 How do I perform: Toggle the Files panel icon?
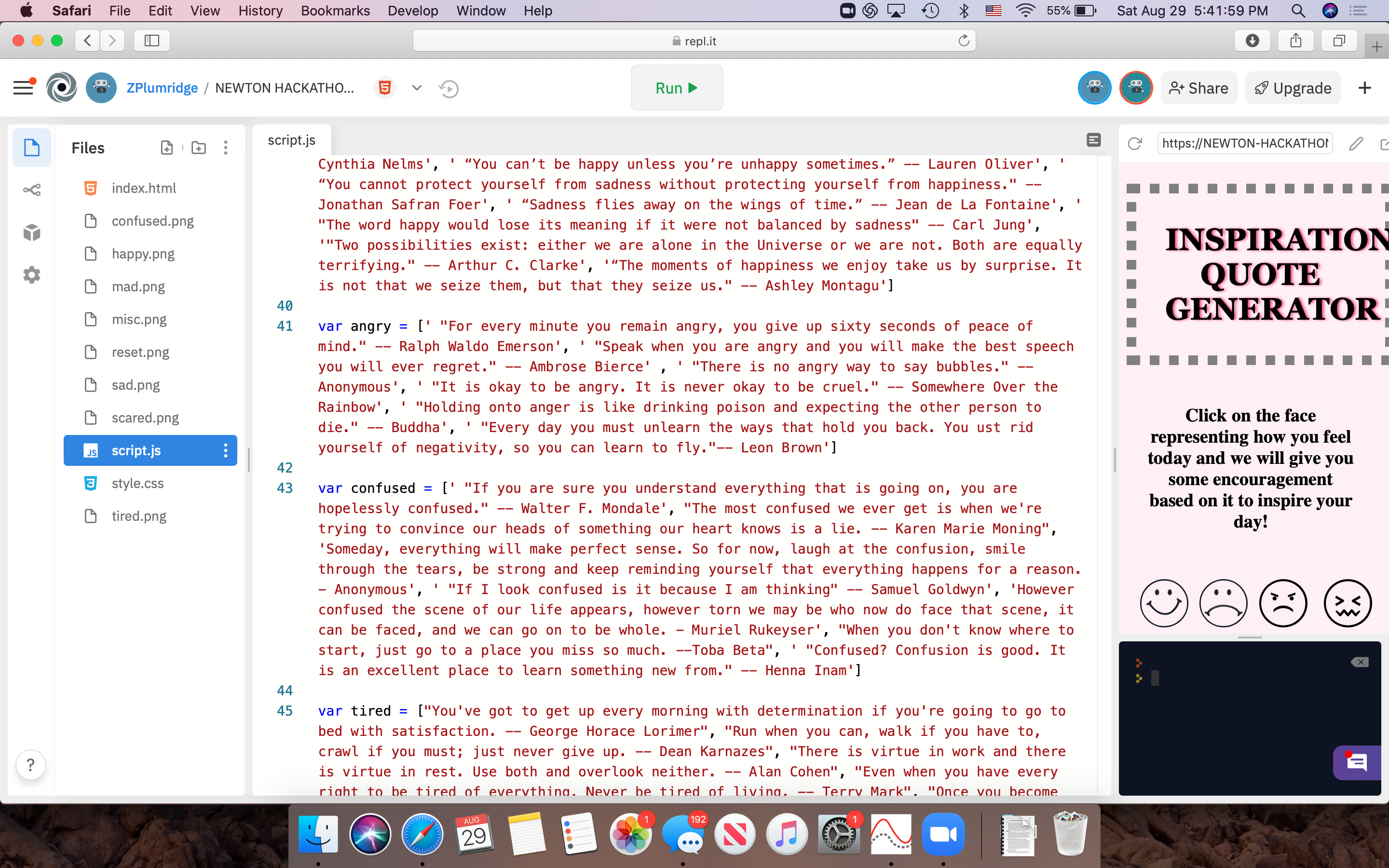31,148
